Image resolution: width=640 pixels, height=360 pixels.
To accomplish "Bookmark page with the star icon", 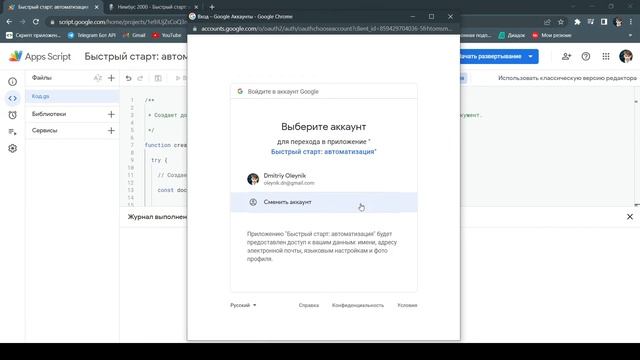I will point(561,22).
